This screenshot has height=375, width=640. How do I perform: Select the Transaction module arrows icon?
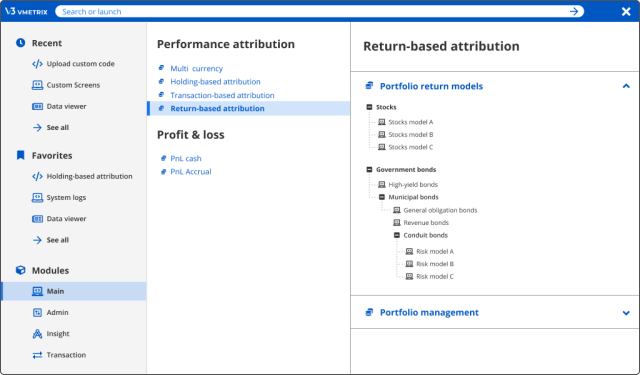37,355
